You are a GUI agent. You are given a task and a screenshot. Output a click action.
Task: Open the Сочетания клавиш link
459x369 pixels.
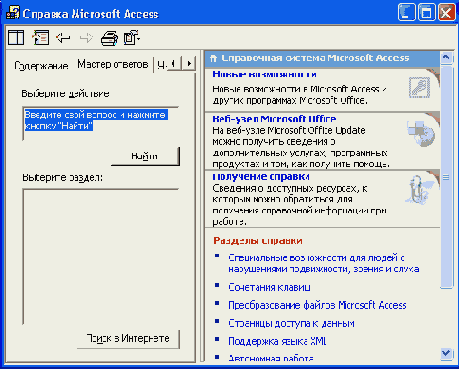[x=269, y=287]
